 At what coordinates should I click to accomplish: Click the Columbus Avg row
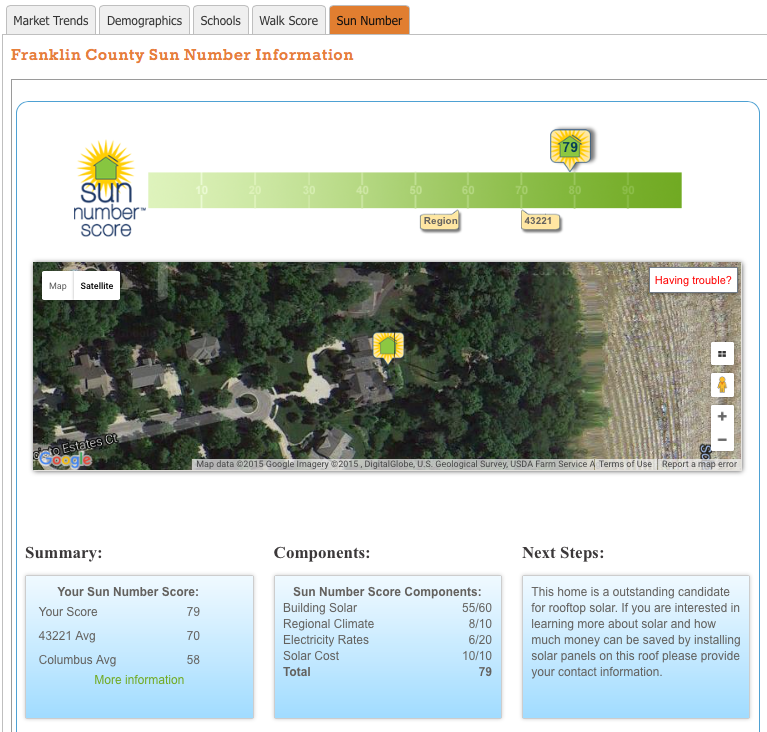coord(119,660)
